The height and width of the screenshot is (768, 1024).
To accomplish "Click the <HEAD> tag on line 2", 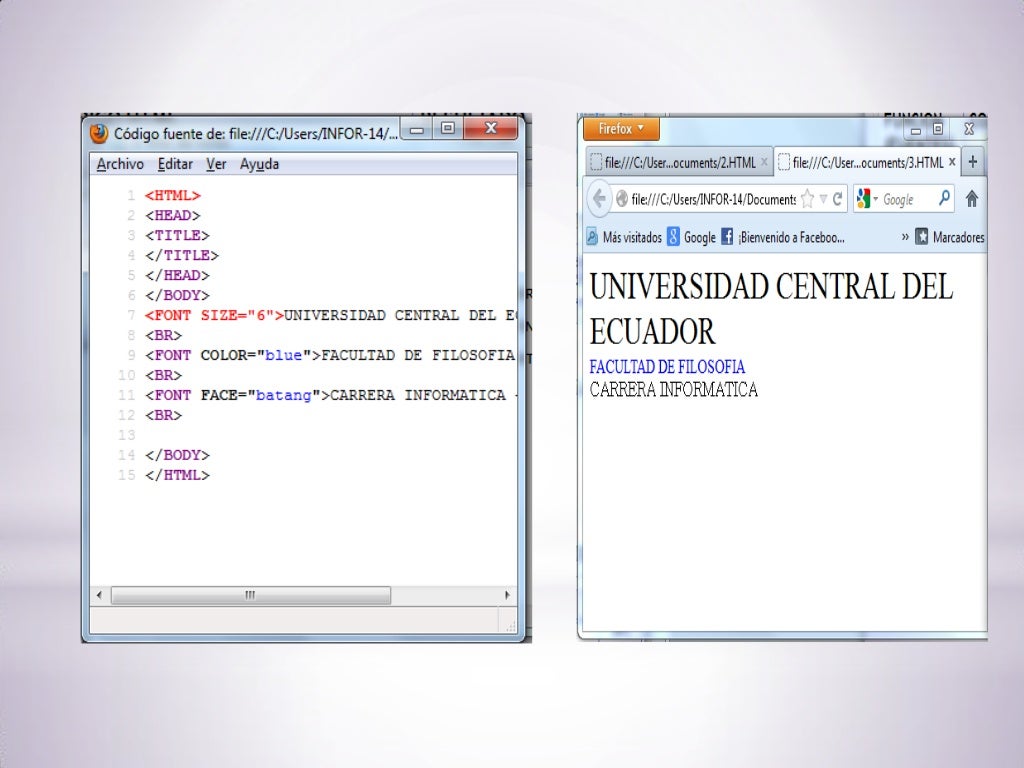I will point(173,216).
